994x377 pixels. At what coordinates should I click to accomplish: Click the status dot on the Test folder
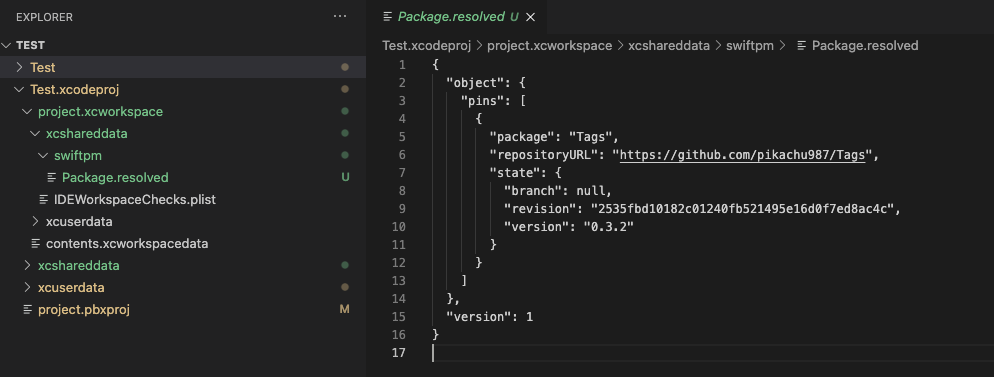(345, 67)
